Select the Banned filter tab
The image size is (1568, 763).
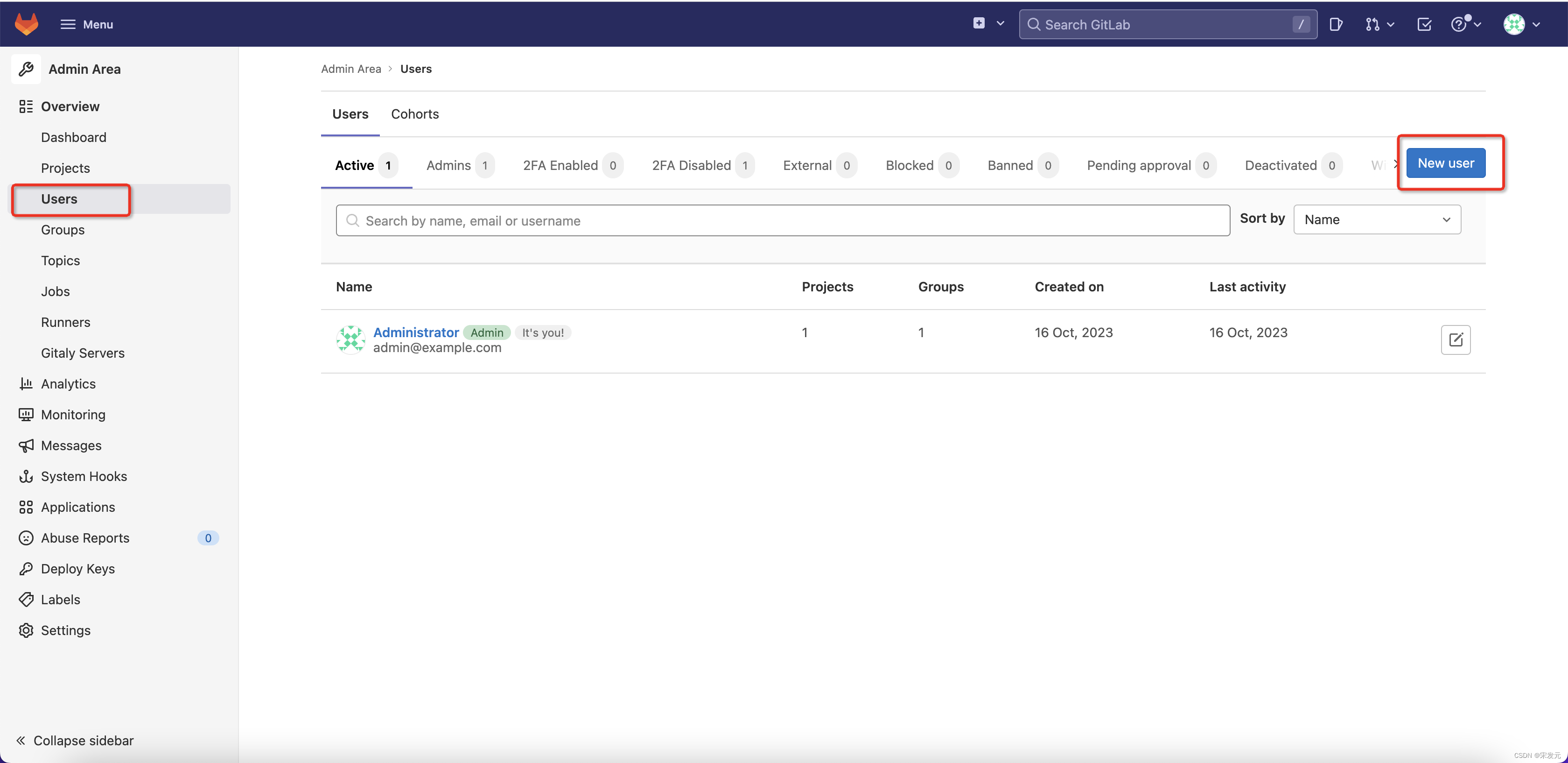point(1023,166)
